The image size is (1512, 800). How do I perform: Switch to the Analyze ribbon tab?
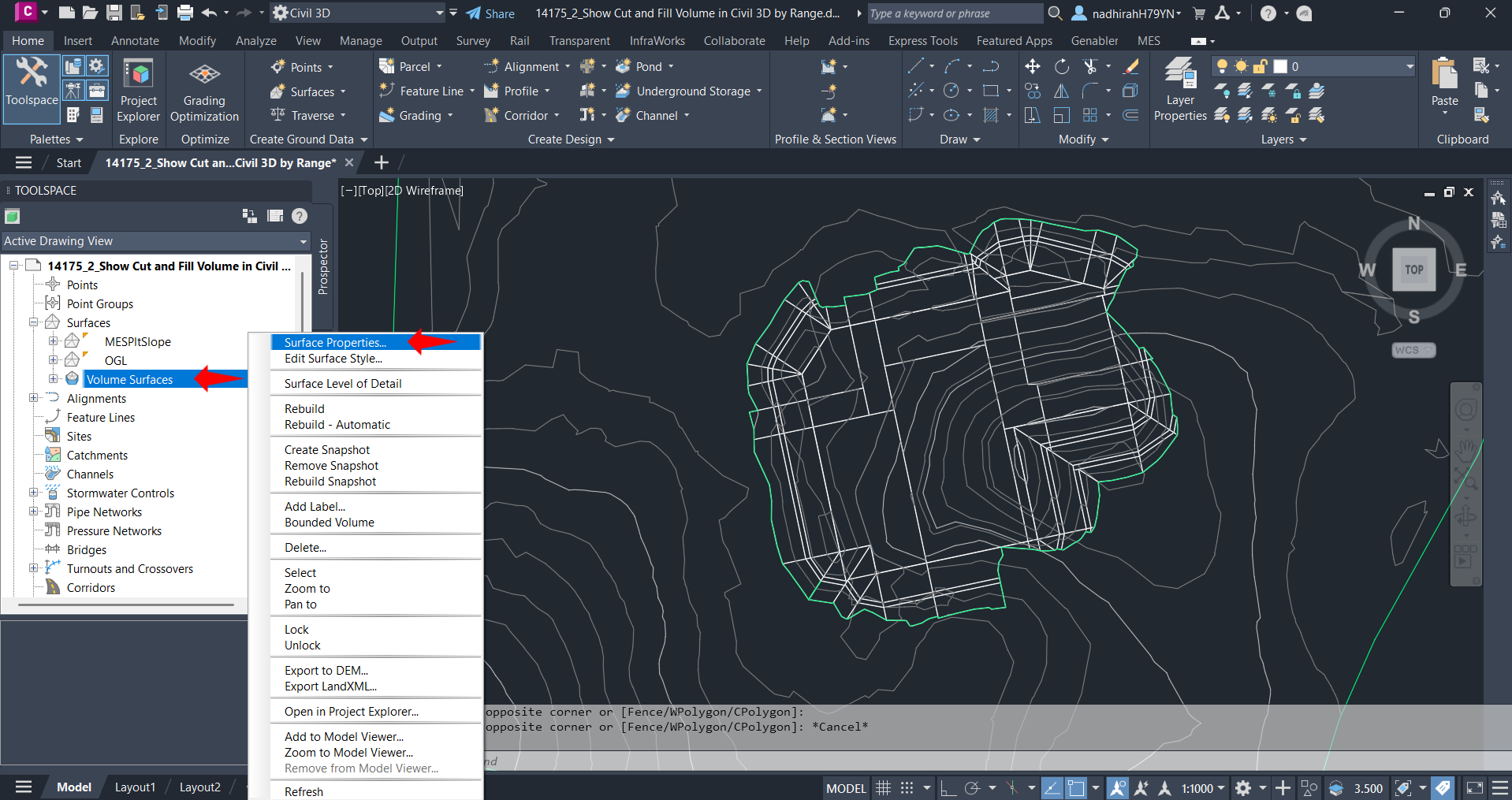(x=255, y=41)
